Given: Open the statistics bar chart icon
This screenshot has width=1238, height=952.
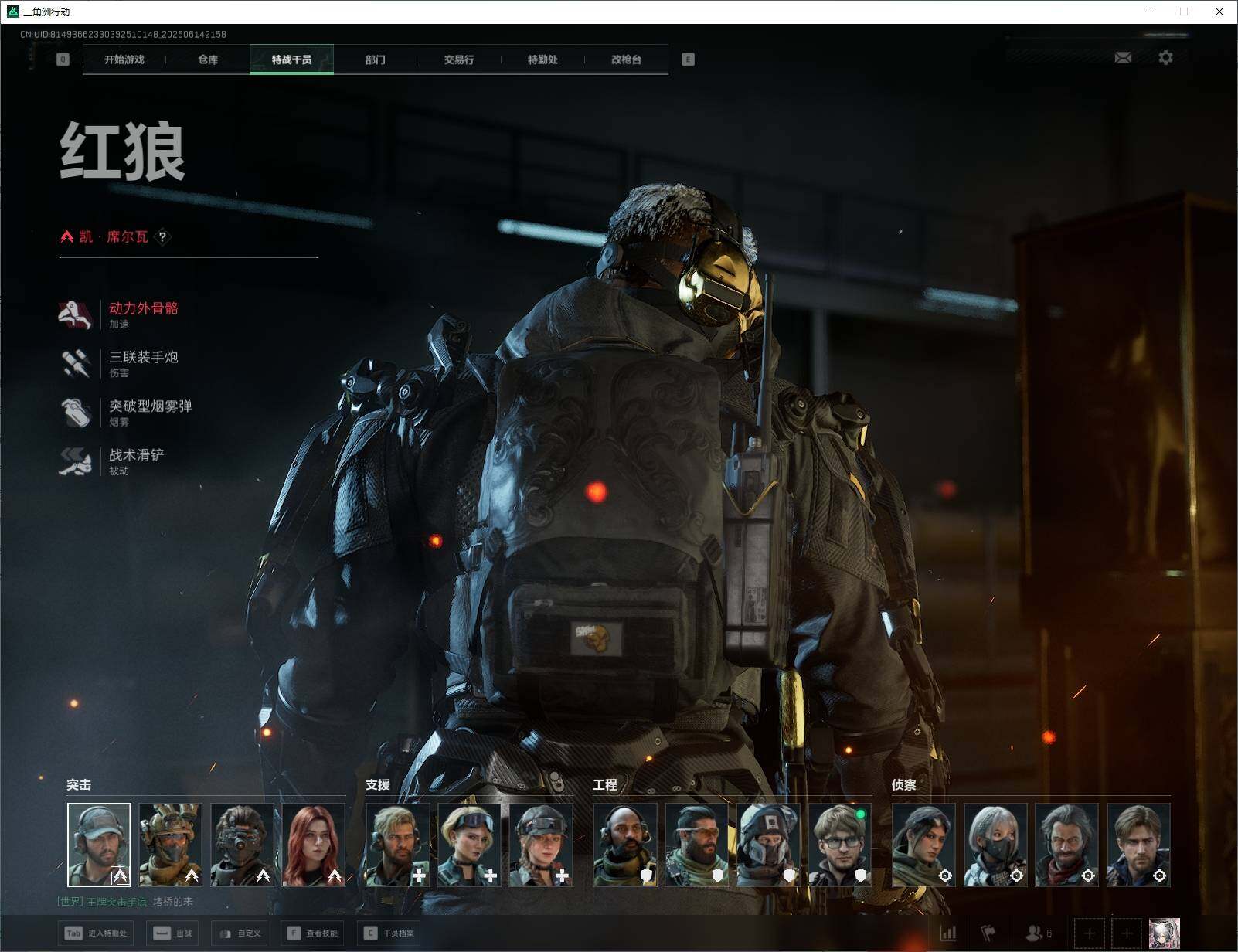Looking at the screenshot, I should pyautogui.click(x=947, y=933).
